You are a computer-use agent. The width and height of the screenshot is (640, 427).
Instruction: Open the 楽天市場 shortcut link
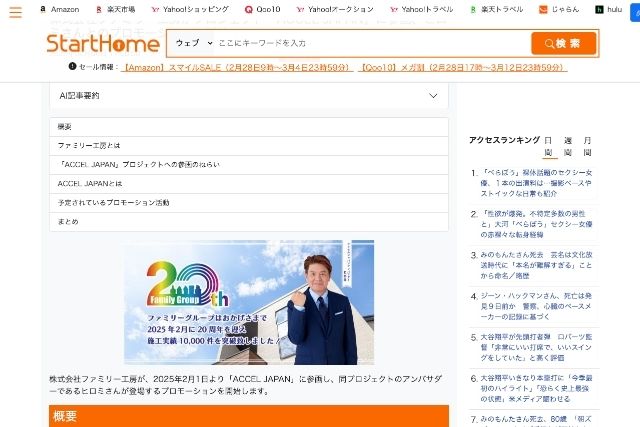116,9
